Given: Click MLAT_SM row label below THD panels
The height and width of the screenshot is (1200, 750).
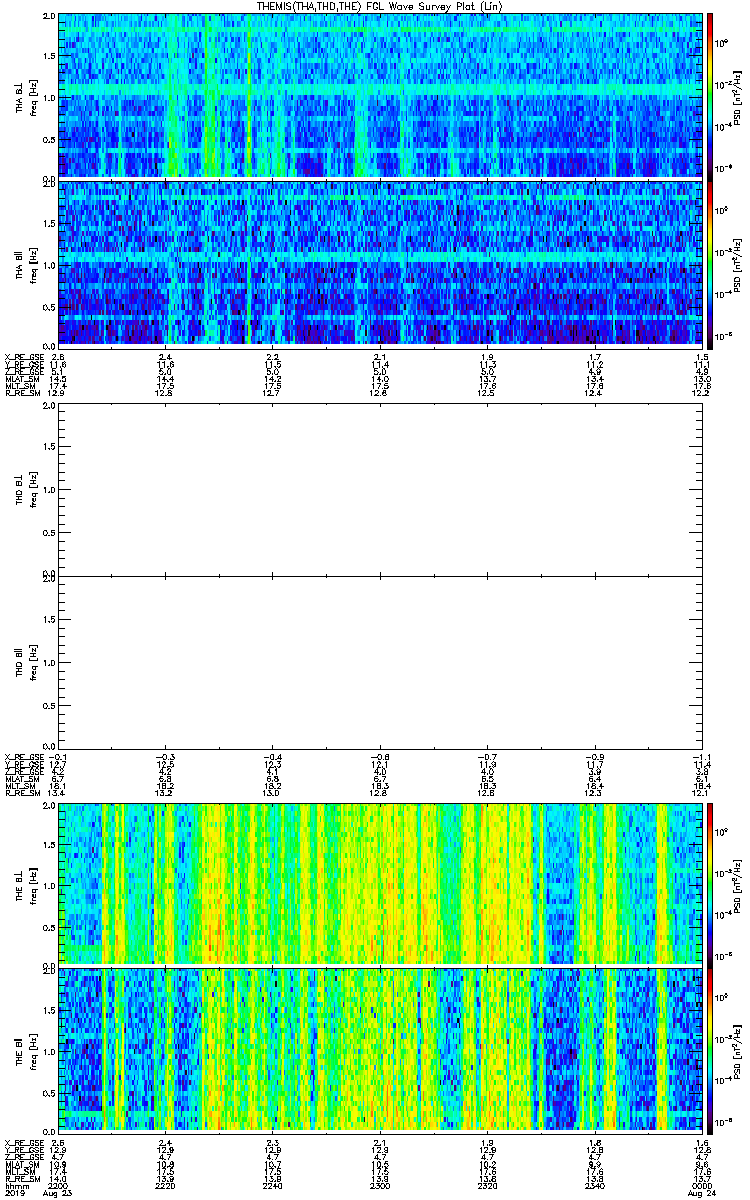Looking at the screenshot, I should [x=21, y=779].
